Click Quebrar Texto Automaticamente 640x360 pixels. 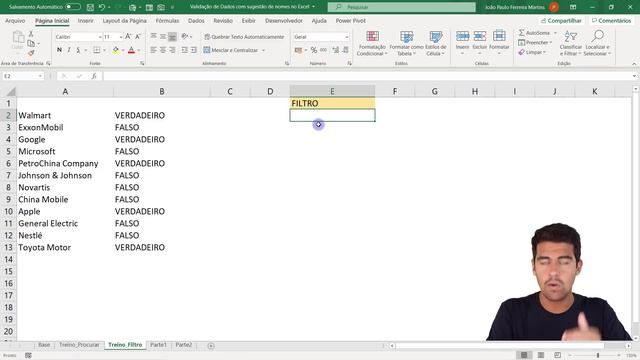[x=244, y=37]
